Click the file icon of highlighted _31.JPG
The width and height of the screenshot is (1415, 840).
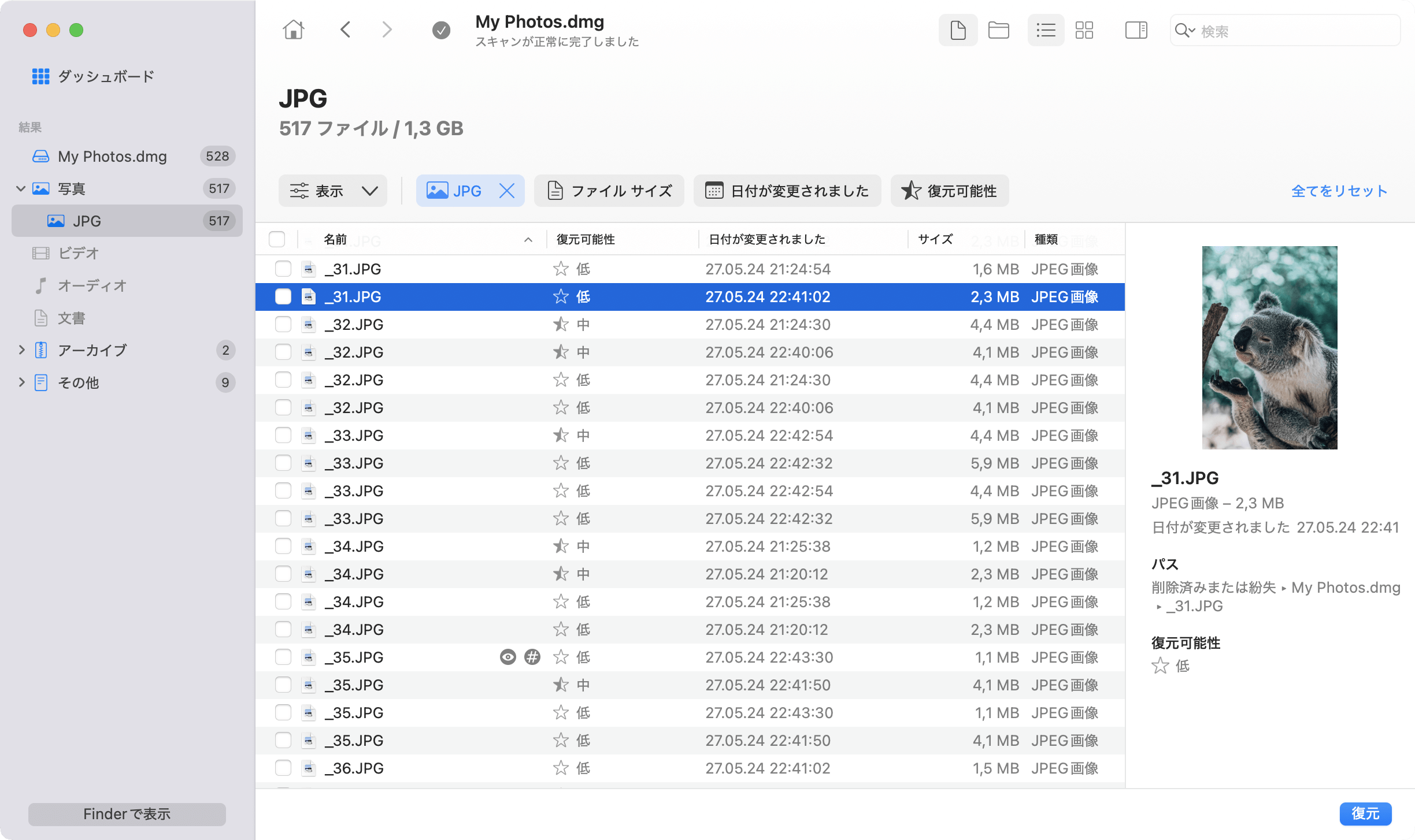pos(309,296)
